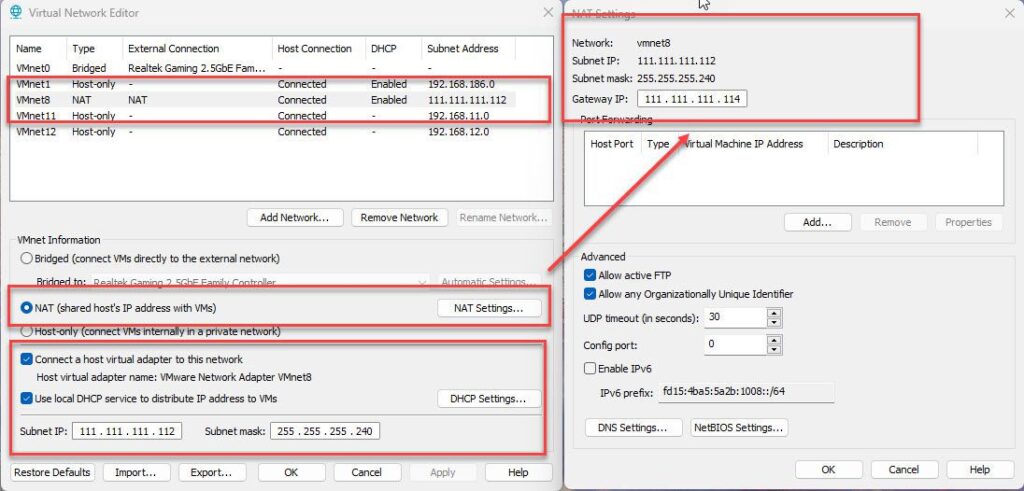Click the Virtual Network Editor globe icon
The height and width of the screenshot is (491, 1024).
coord(16,12)
